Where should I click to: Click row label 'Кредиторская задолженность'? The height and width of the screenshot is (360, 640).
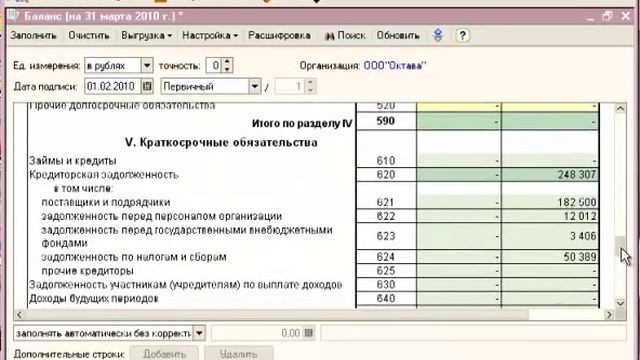click(104, 175)
